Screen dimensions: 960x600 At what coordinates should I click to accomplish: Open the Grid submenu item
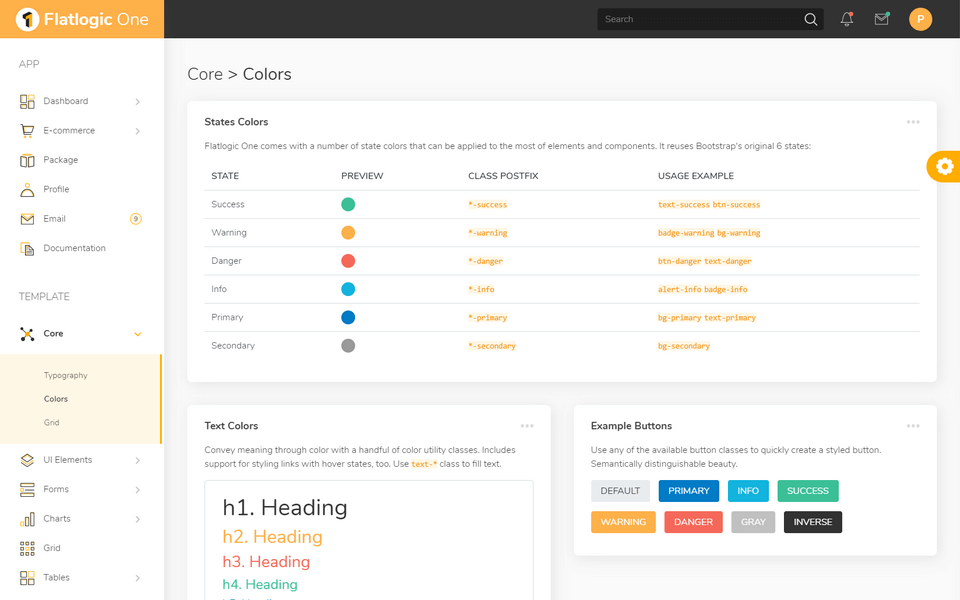[51, 422]
